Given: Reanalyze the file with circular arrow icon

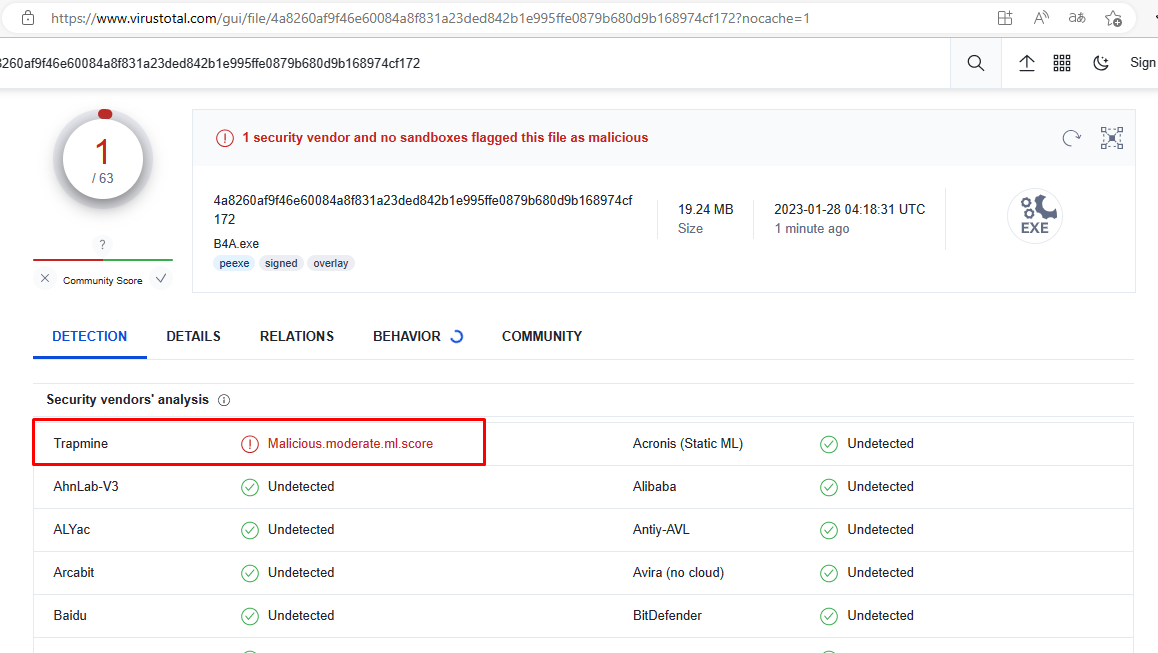Looking at the screenshot, I should click(1071, 138).
